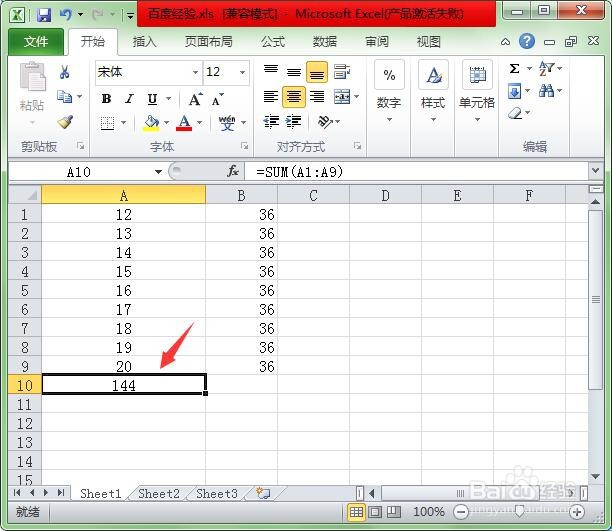
Task: Click the Copy icon in clipboard group
Action: tap(65, 96)
